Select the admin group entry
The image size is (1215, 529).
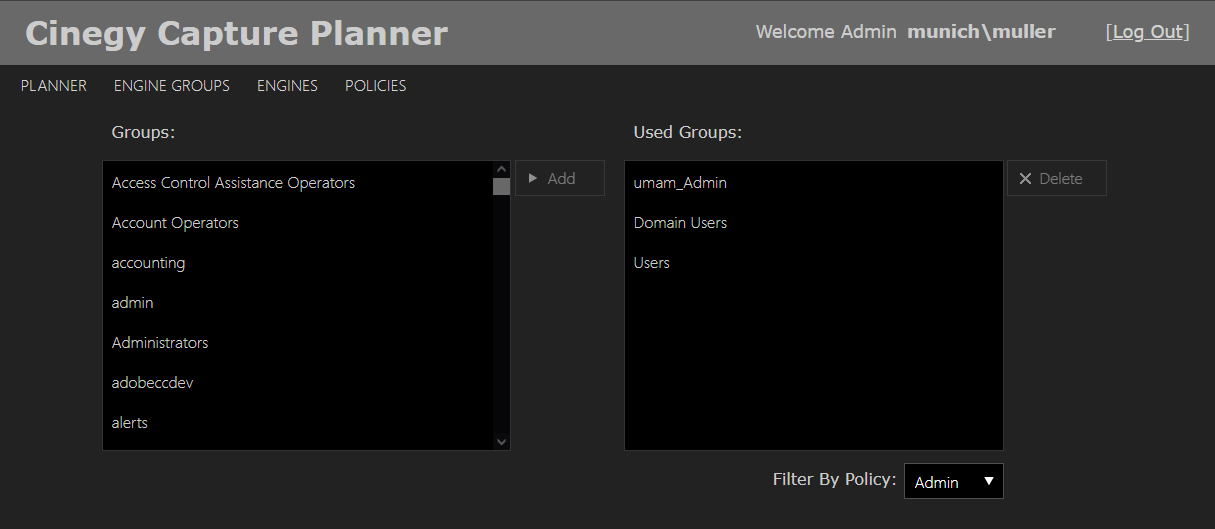coord(298,303)
